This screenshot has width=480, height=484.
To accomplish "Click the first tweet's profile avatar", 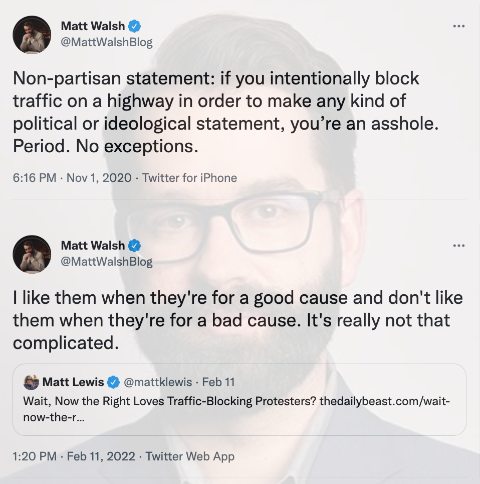I will pos(32,34).
